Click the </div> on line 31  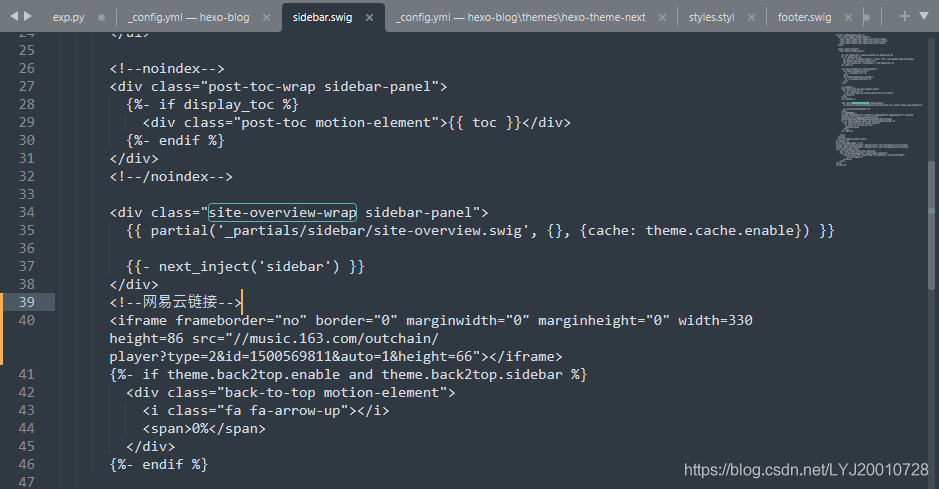tap(134, 158)
